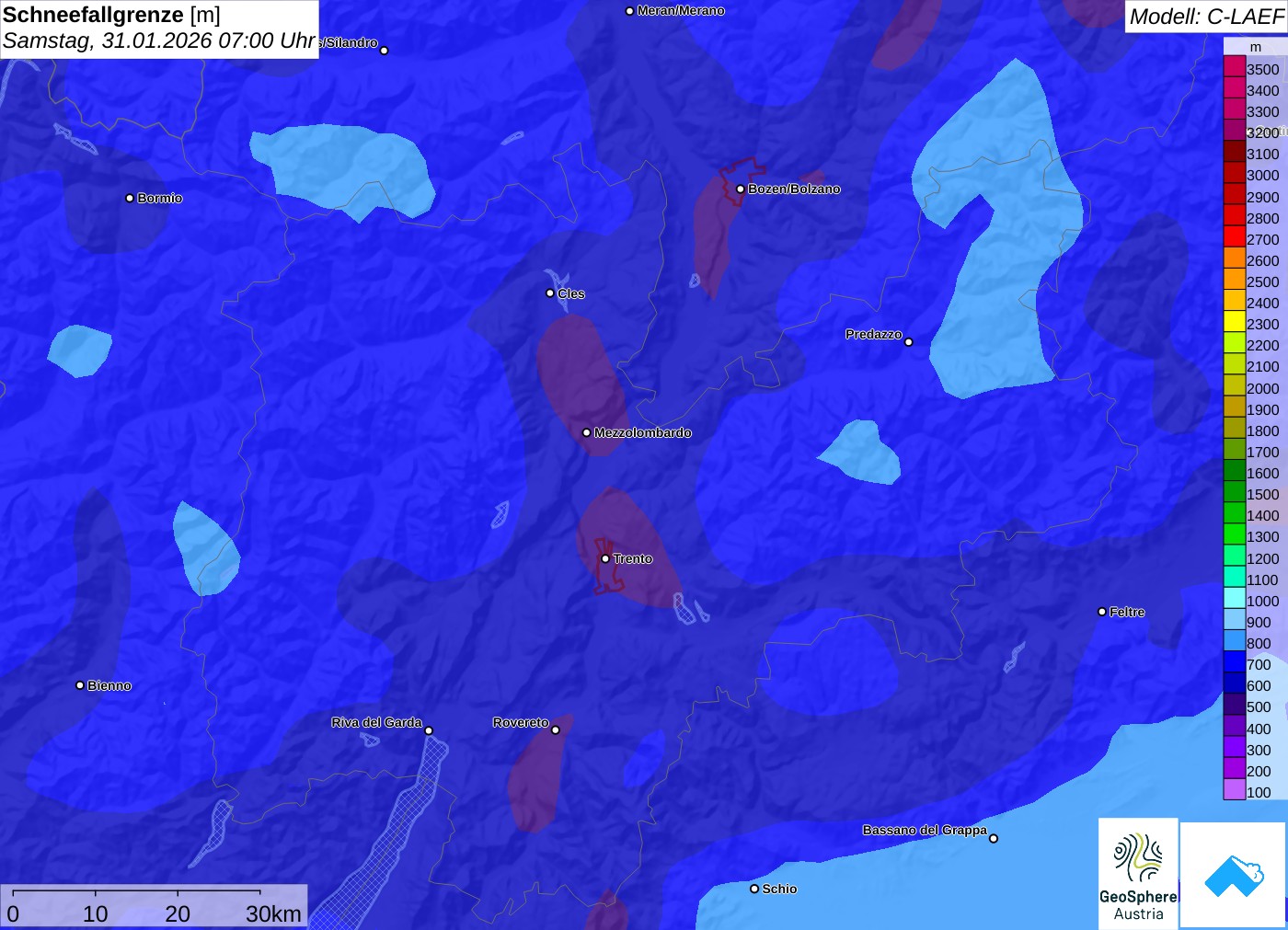The height and width of the screenshot is (930, 1288).
Task: Select the Bormio map marker dot
Action: click(x=130, y=198)
